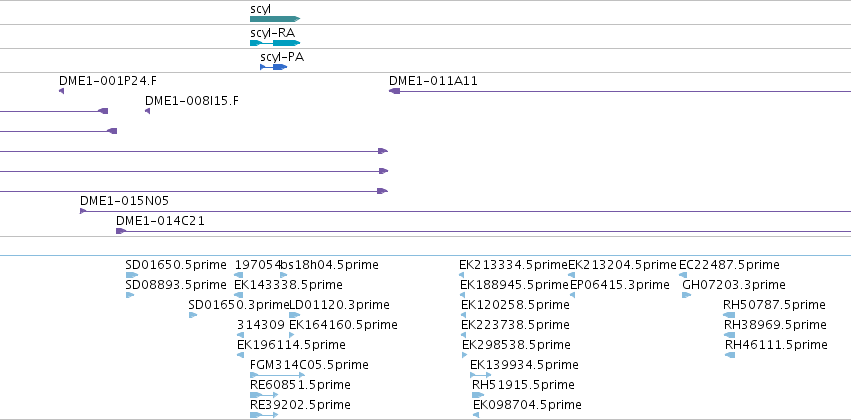Viewport: 851px width, 420px height.
Task: Select the GH07203.3prime arrow glyph
Action: point(687,295)
